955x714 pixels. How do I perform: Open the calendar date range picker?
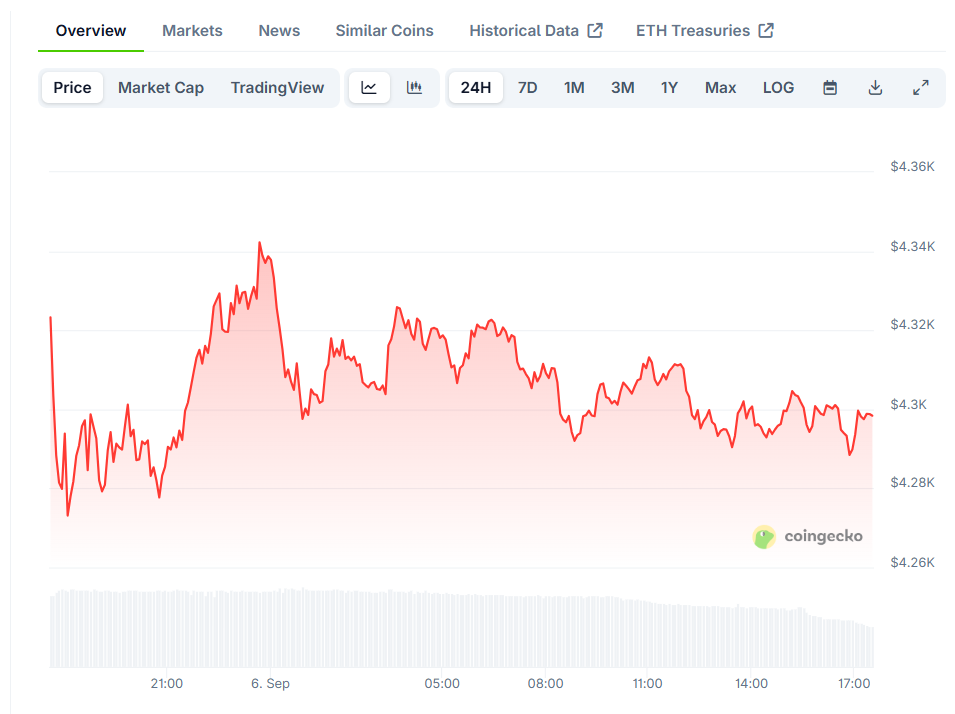pos(830,88)
